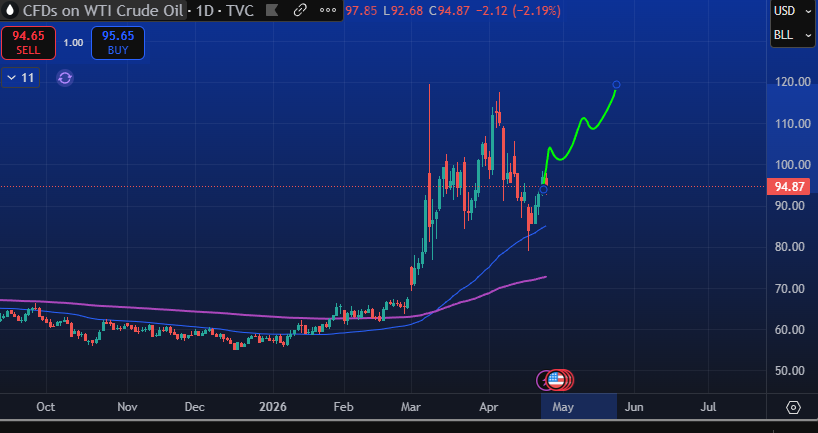
Task: Open the BLL unit dropdown
Action: [792, 35]
